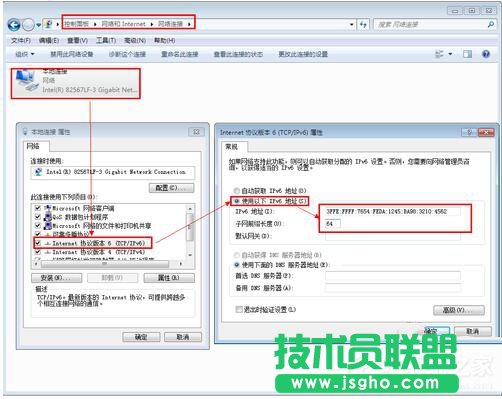The height and width of the screenshot is (399, 502).
Task: Click the Forward navigation arrow button
Action: click(x=28, y=25)
